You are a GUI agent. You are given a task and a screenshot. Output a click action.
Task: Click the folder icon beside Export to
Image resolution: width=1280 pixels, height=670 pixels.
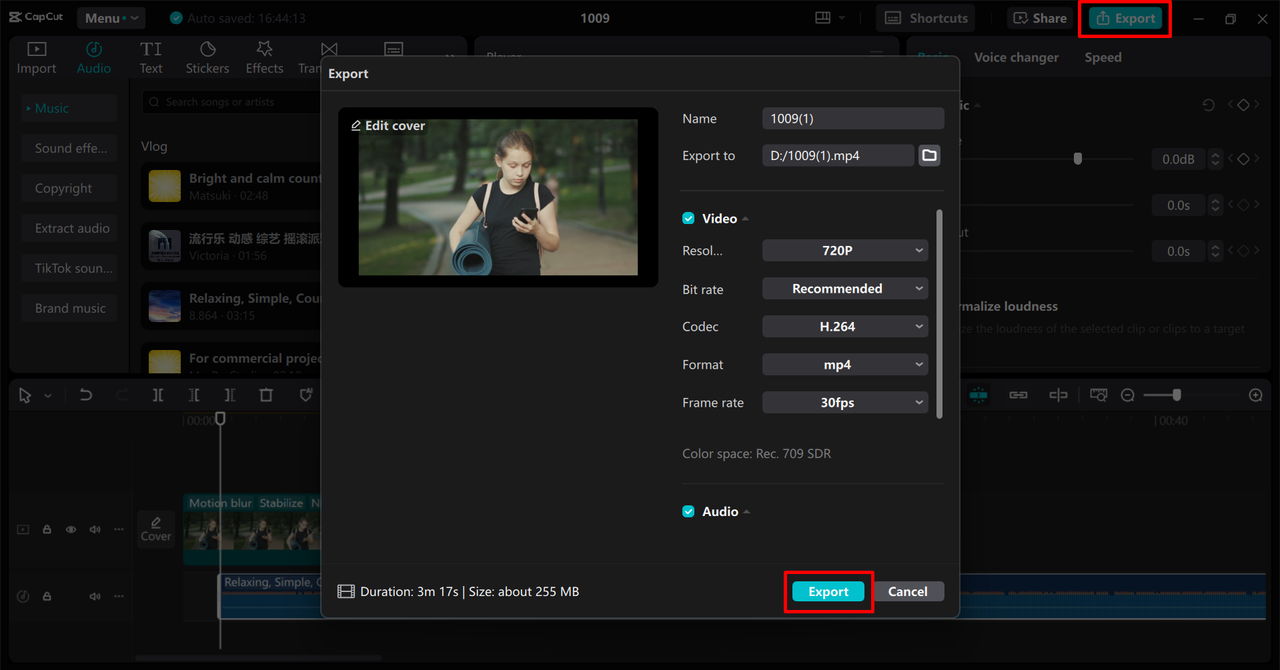point(930,155)
